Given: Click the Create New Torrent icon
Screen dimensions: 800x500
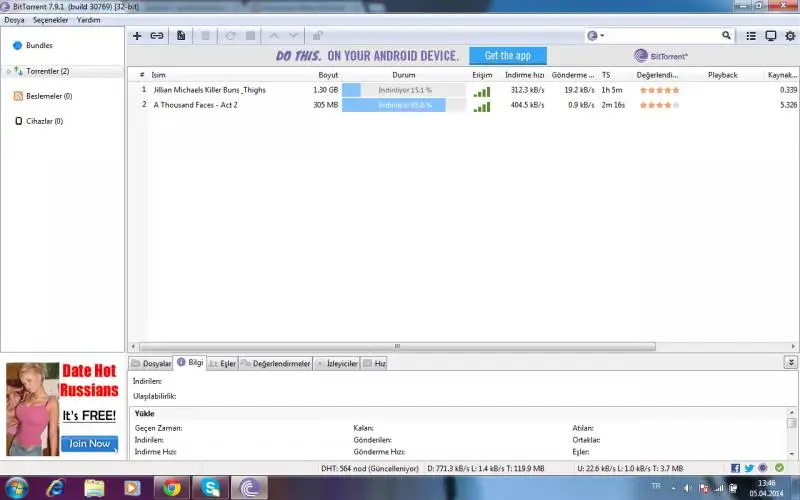Looking at the screenshot, I should pyautogui.click(x=181, y=36).
